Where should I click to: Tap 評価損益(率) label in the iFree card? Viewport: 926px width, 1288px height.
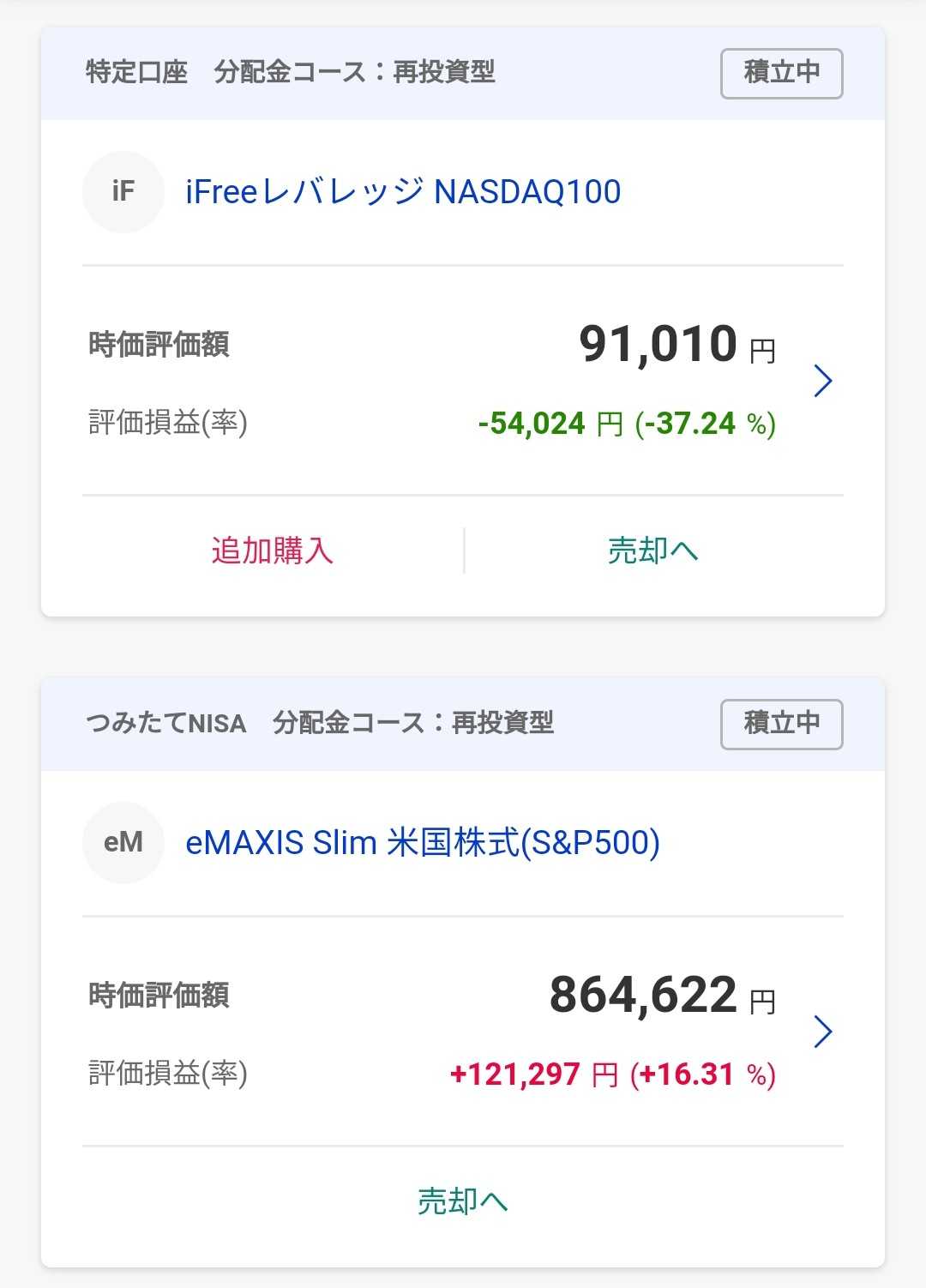168,423
